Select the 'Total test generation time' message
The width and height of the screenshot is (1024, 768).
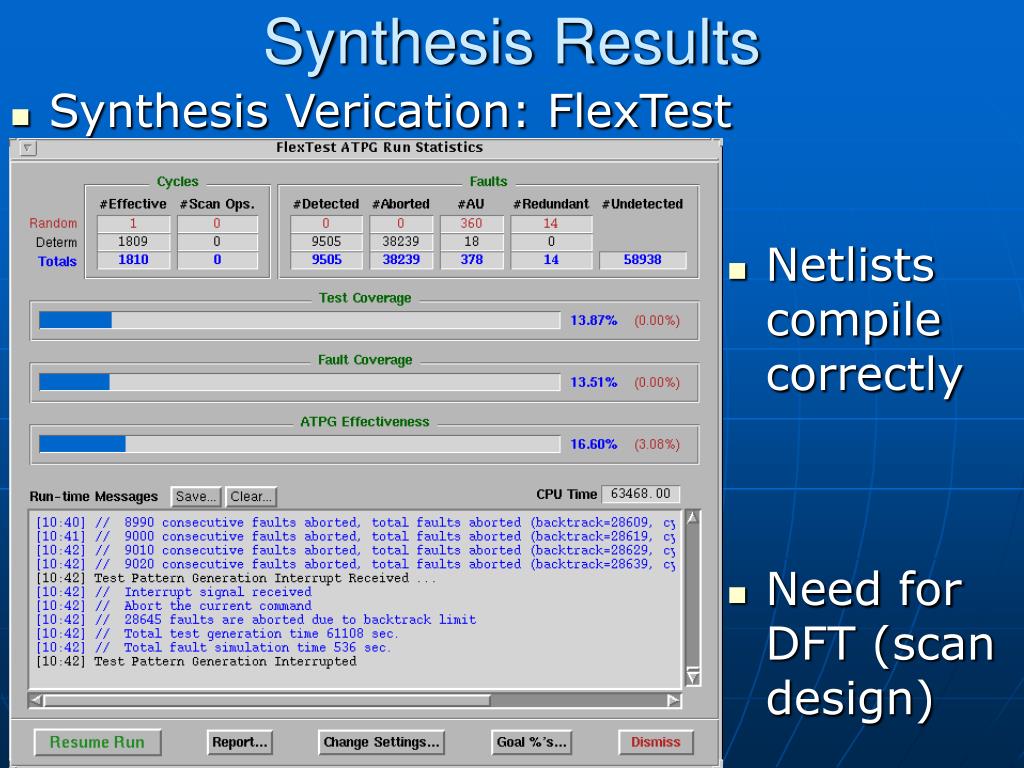[217, 633]
